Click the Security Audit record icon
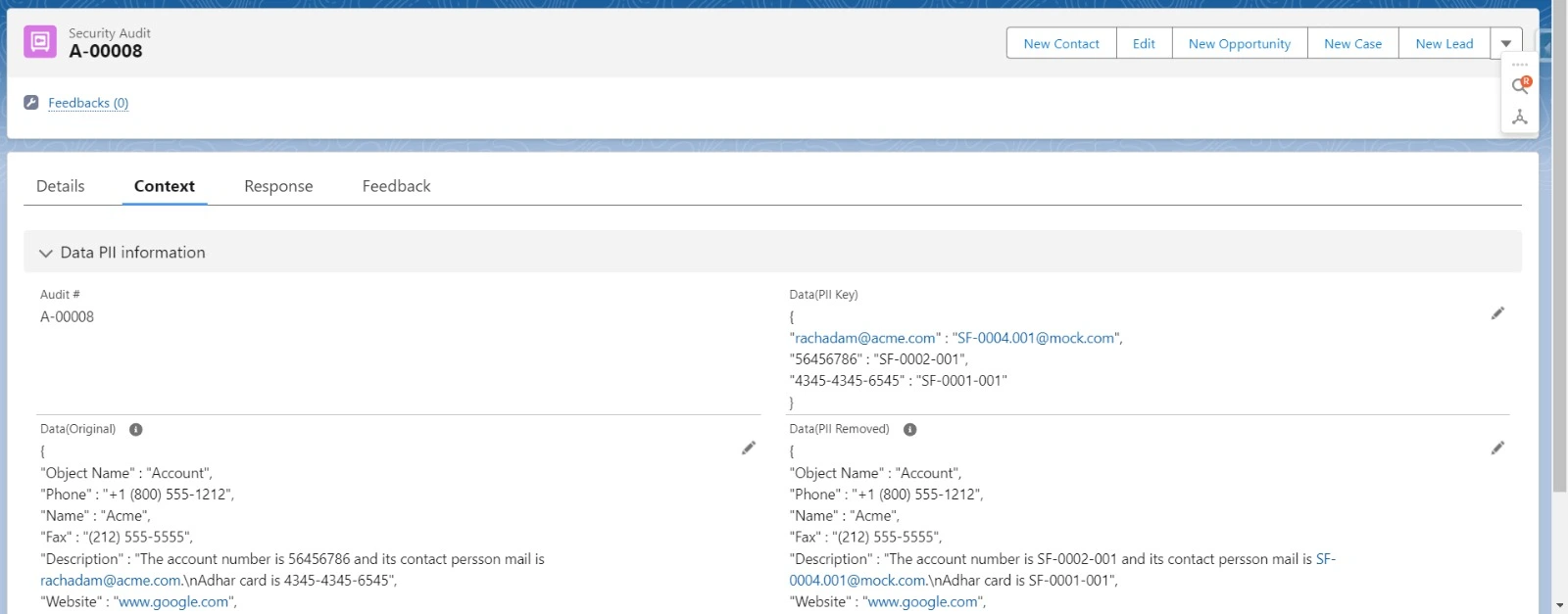Image resolution: width=1568 pixels, height=614 pixels. point(40,42)
